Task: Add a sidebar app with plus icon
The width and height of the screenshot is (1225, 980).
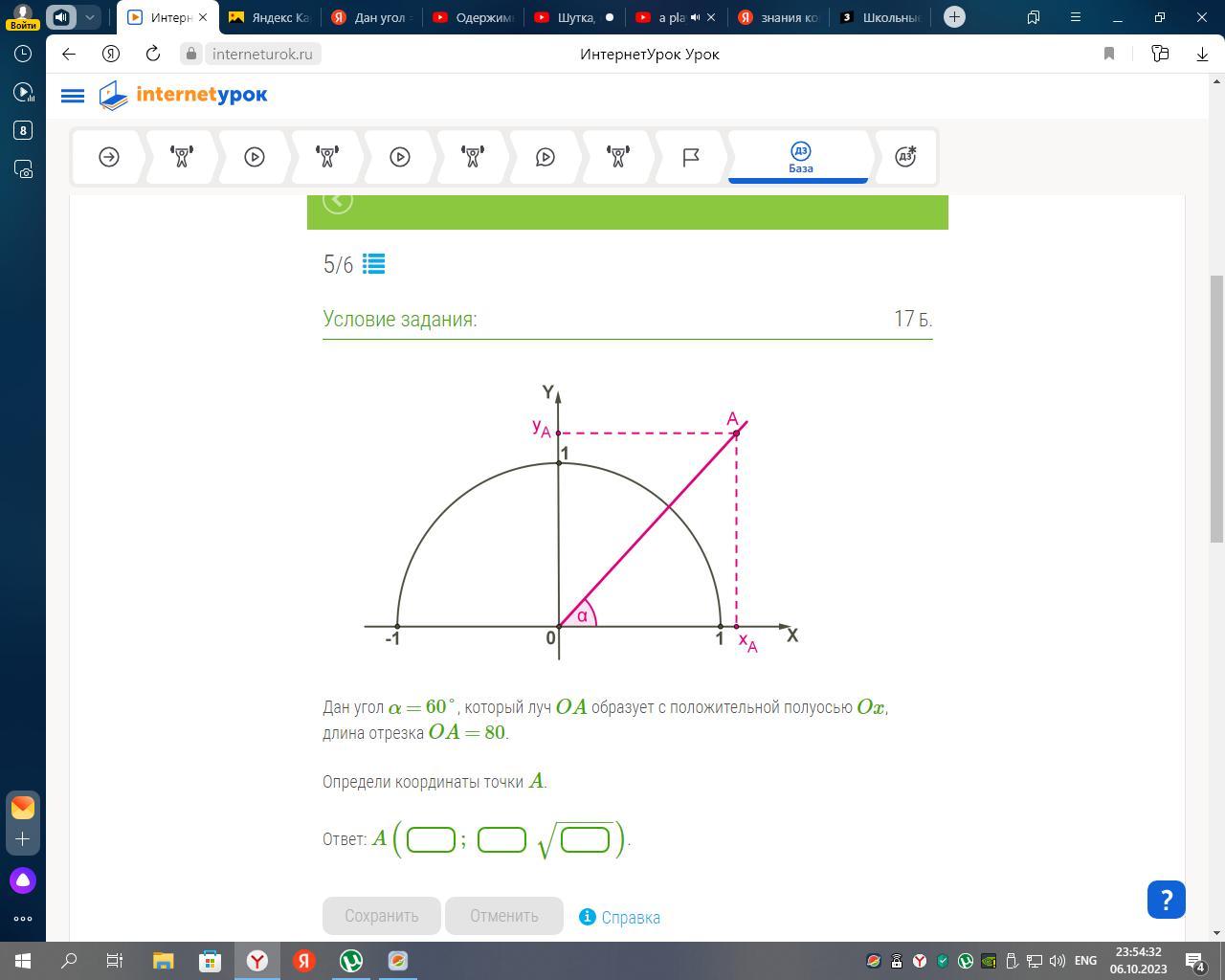Action: click(23, 838)
